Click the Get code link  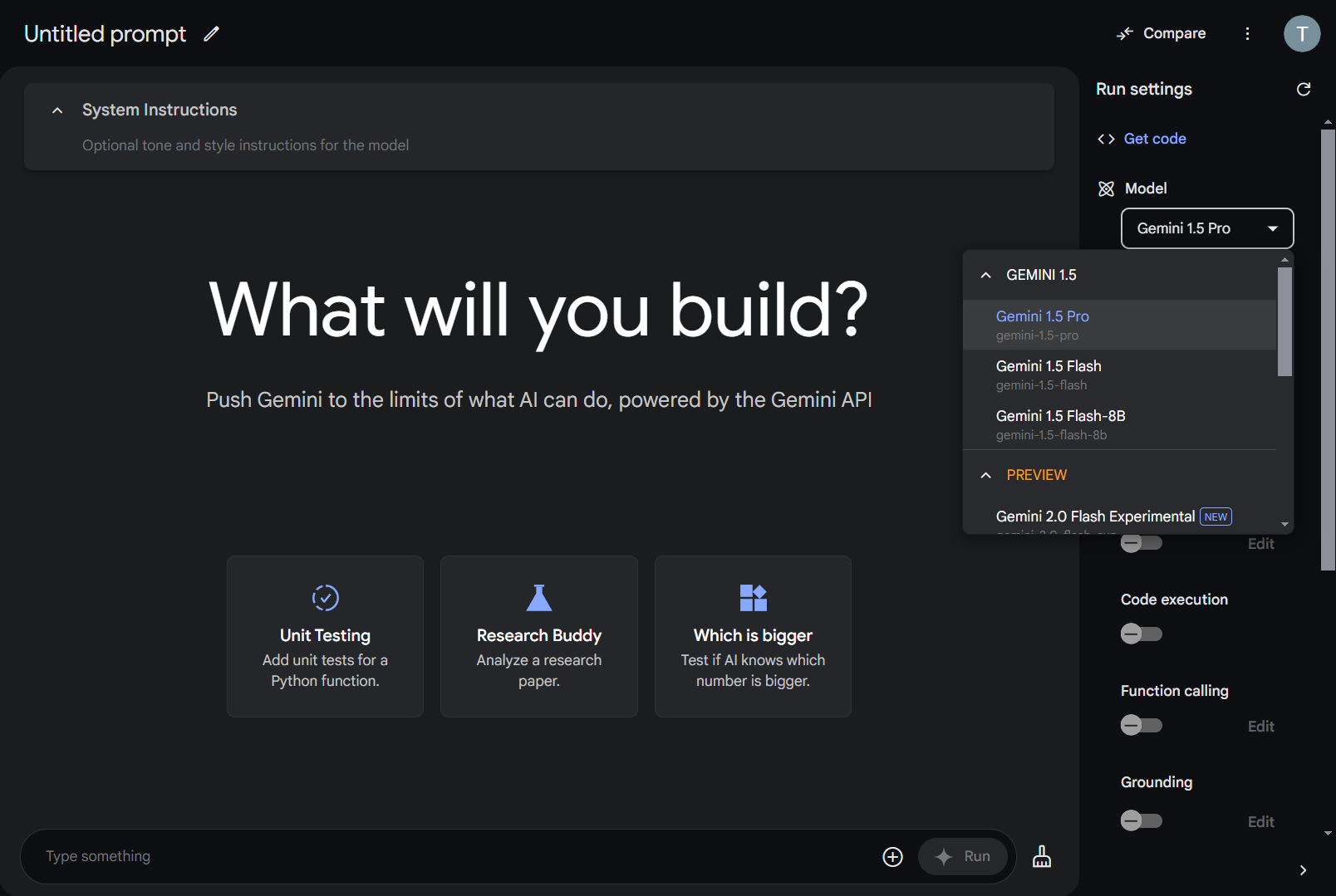coord(1155,139)
